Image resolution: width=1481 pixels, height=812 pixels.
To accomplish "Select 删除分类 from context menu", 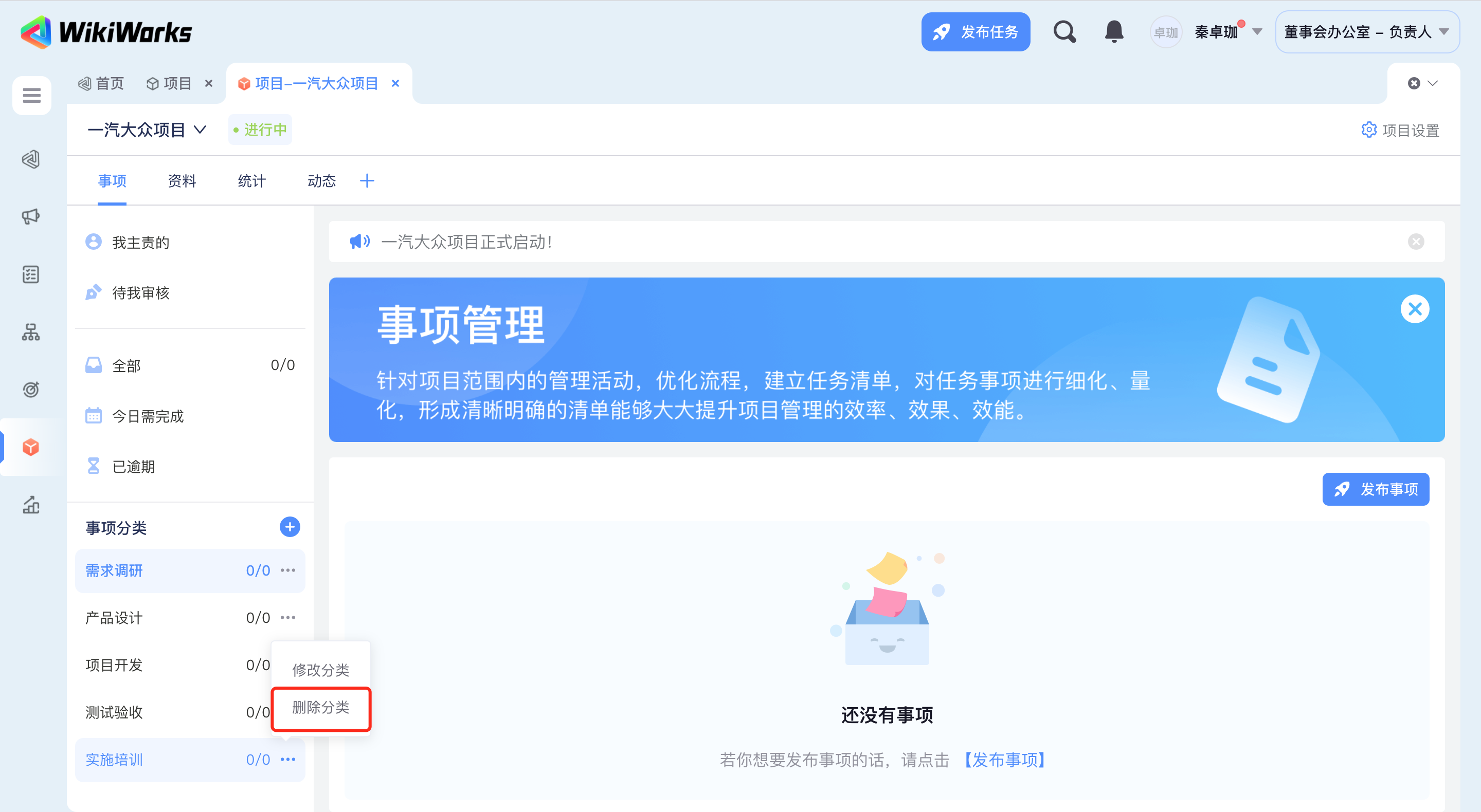I will point(321,708).
